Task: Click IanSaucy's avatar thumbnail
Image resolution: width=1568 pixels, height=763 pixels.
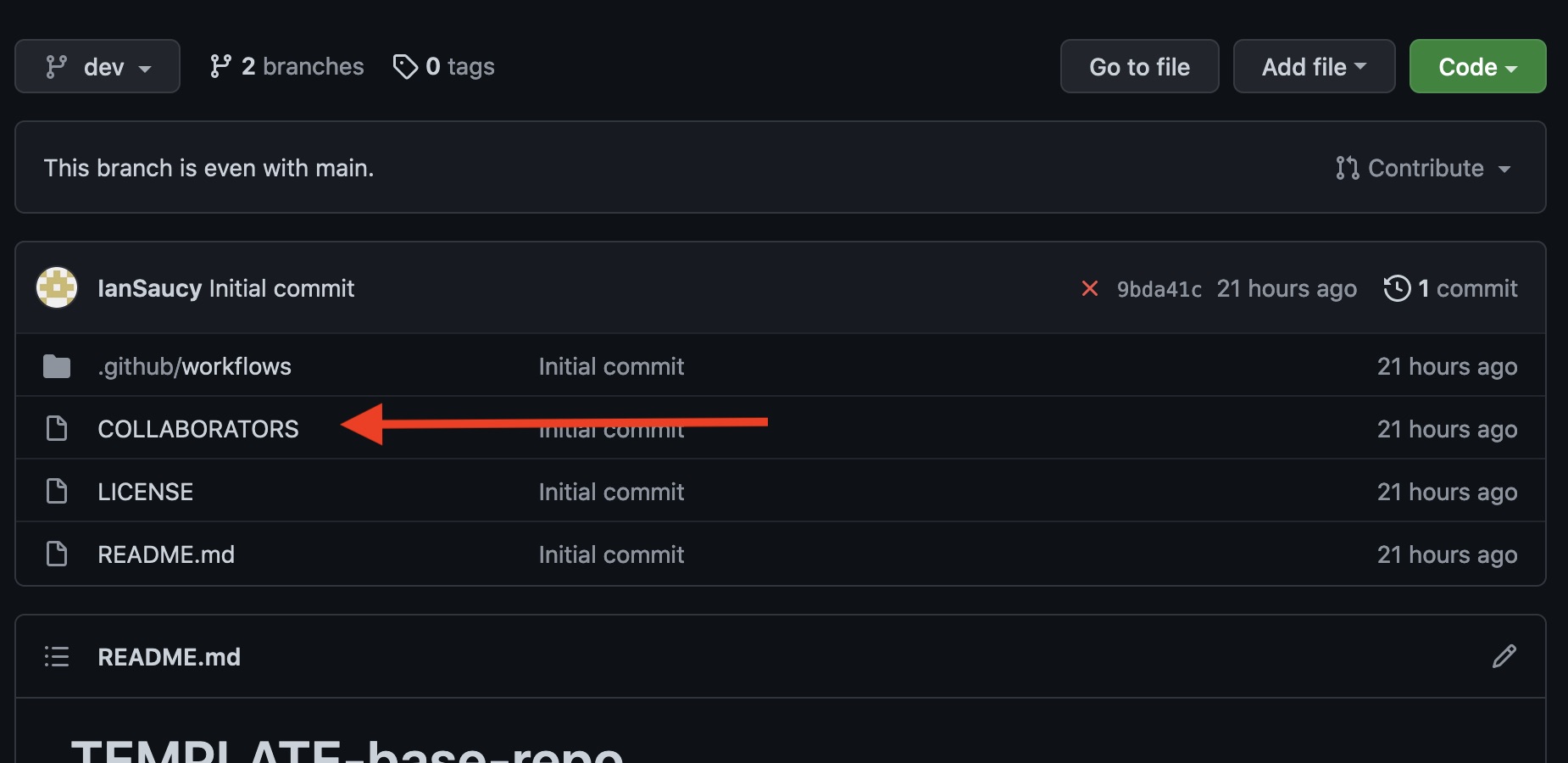Action: click(56, 288)
